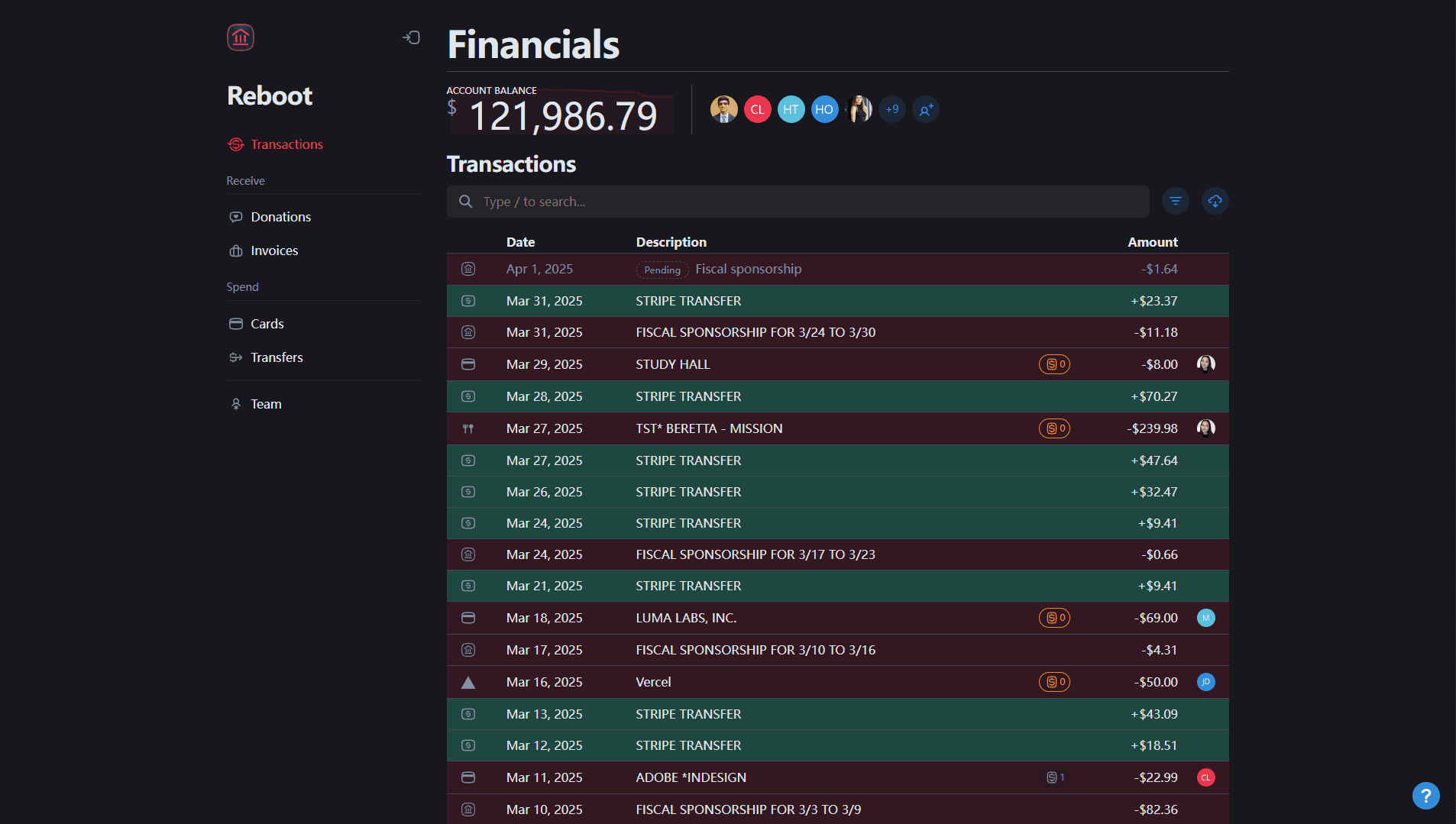
Task: Click the receipt badge on ADOBE *INDESIGN row
Action: click(1055, 777)
